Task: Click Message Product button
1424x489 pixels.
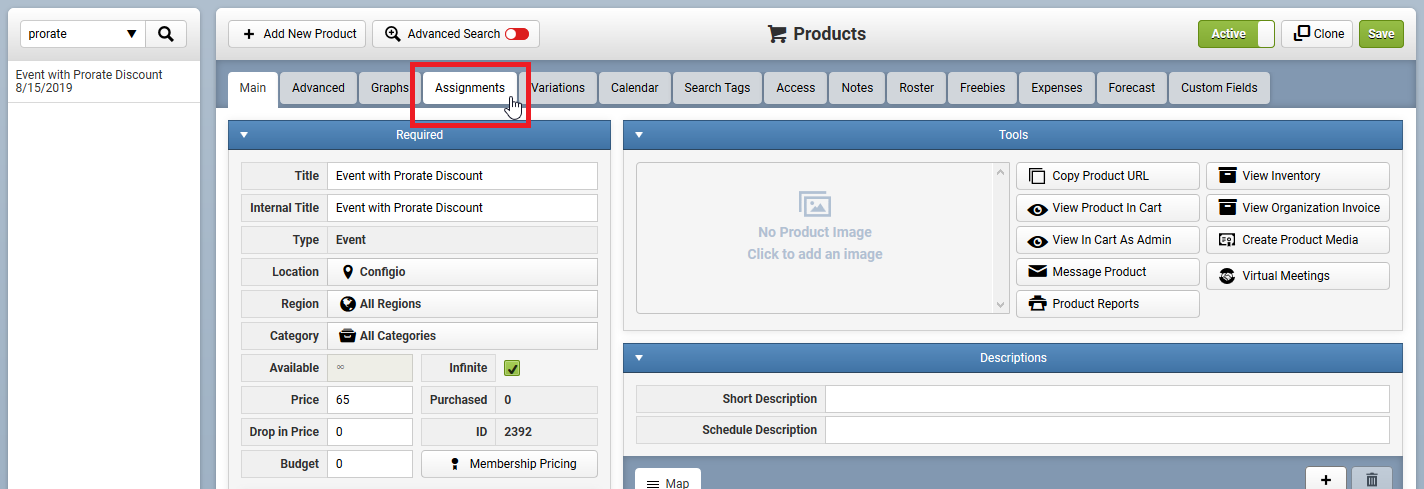Action: coord(1108,272)
